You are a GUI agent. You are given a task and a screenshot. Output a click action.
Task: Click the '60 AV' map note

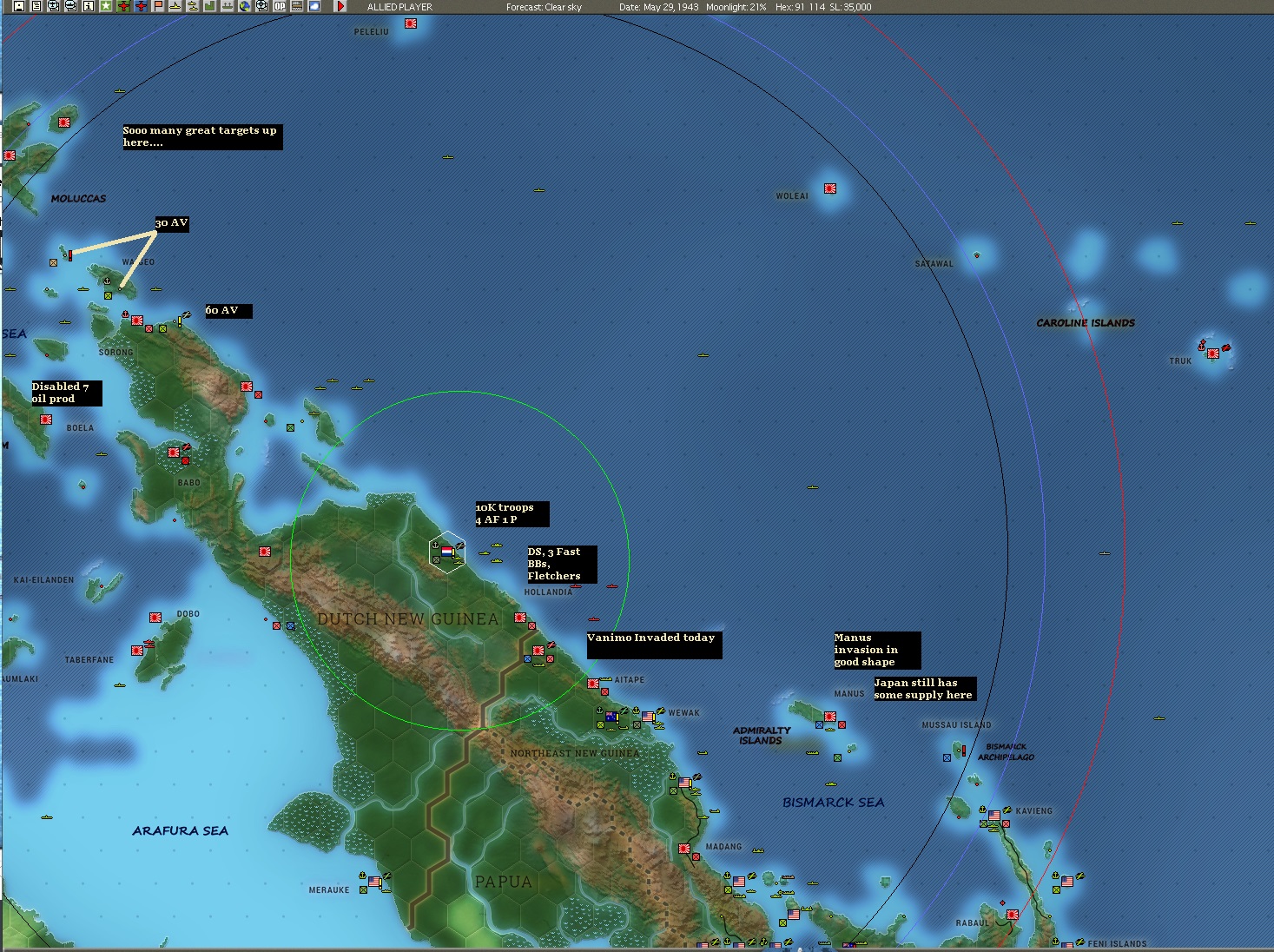pyautogui.click(x=228, y=311)
